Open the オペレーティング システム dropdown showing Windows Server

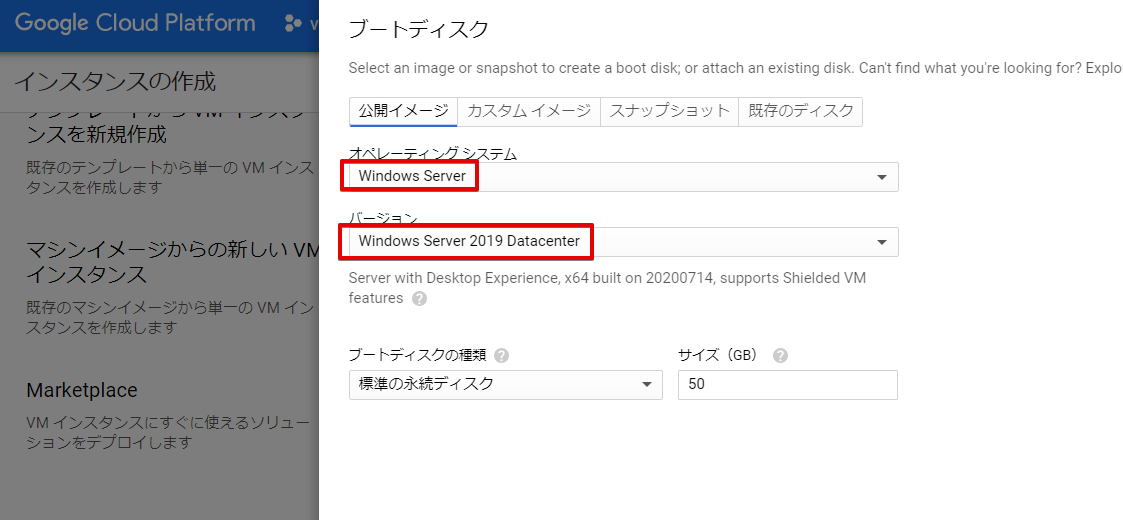pos(623,176)
